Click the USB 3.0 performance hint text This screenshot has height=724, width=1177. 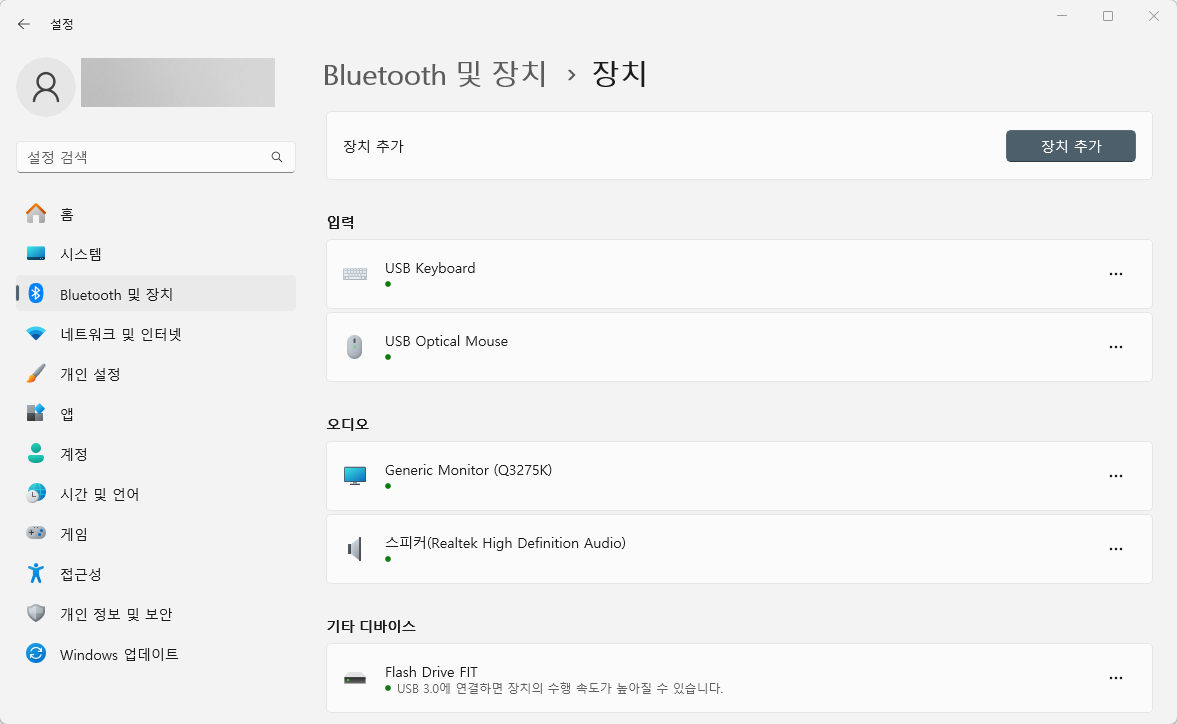(559, 688)
